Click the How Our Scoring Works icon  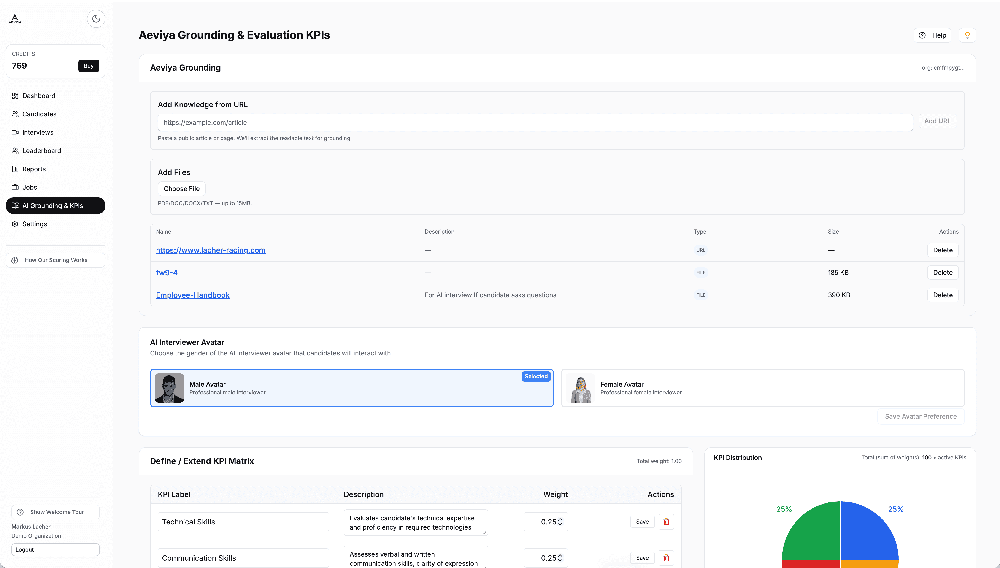(15, 260)
